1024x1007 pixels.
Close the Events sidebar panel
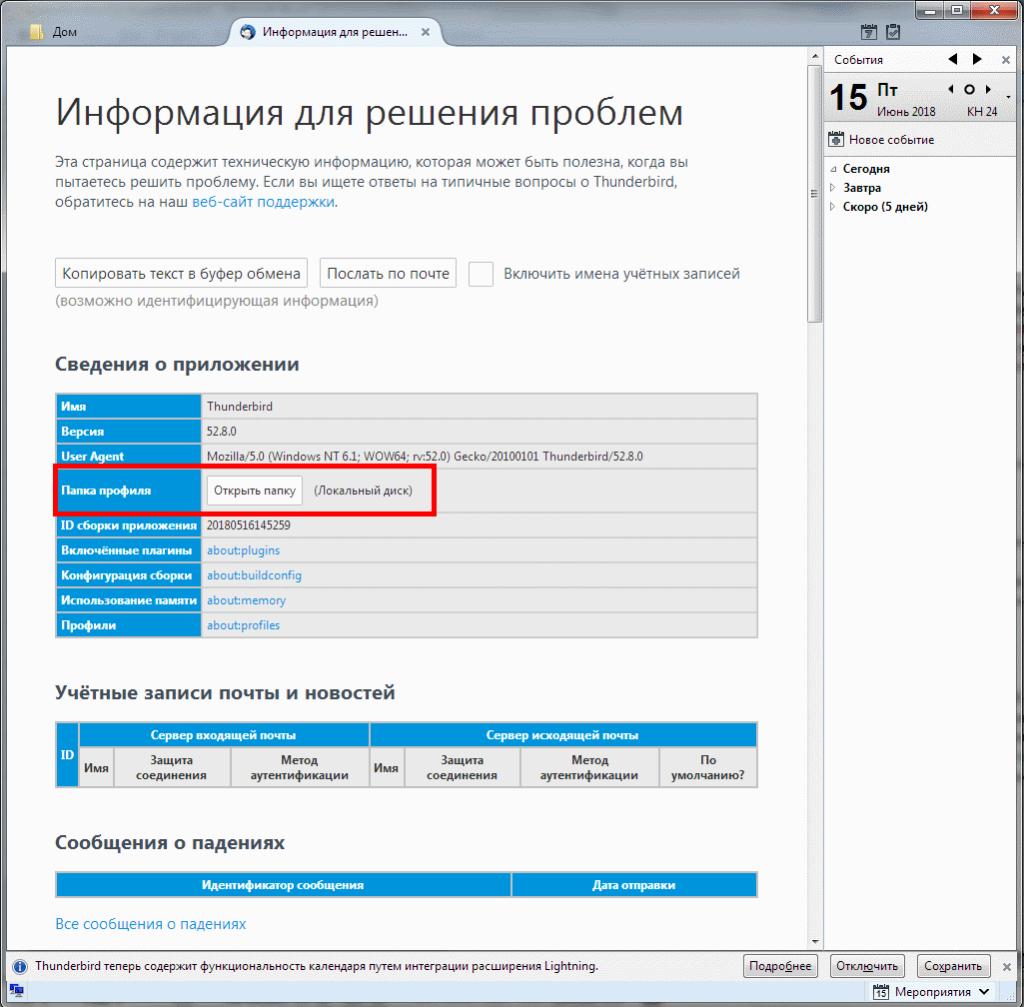coord(1005,60)
